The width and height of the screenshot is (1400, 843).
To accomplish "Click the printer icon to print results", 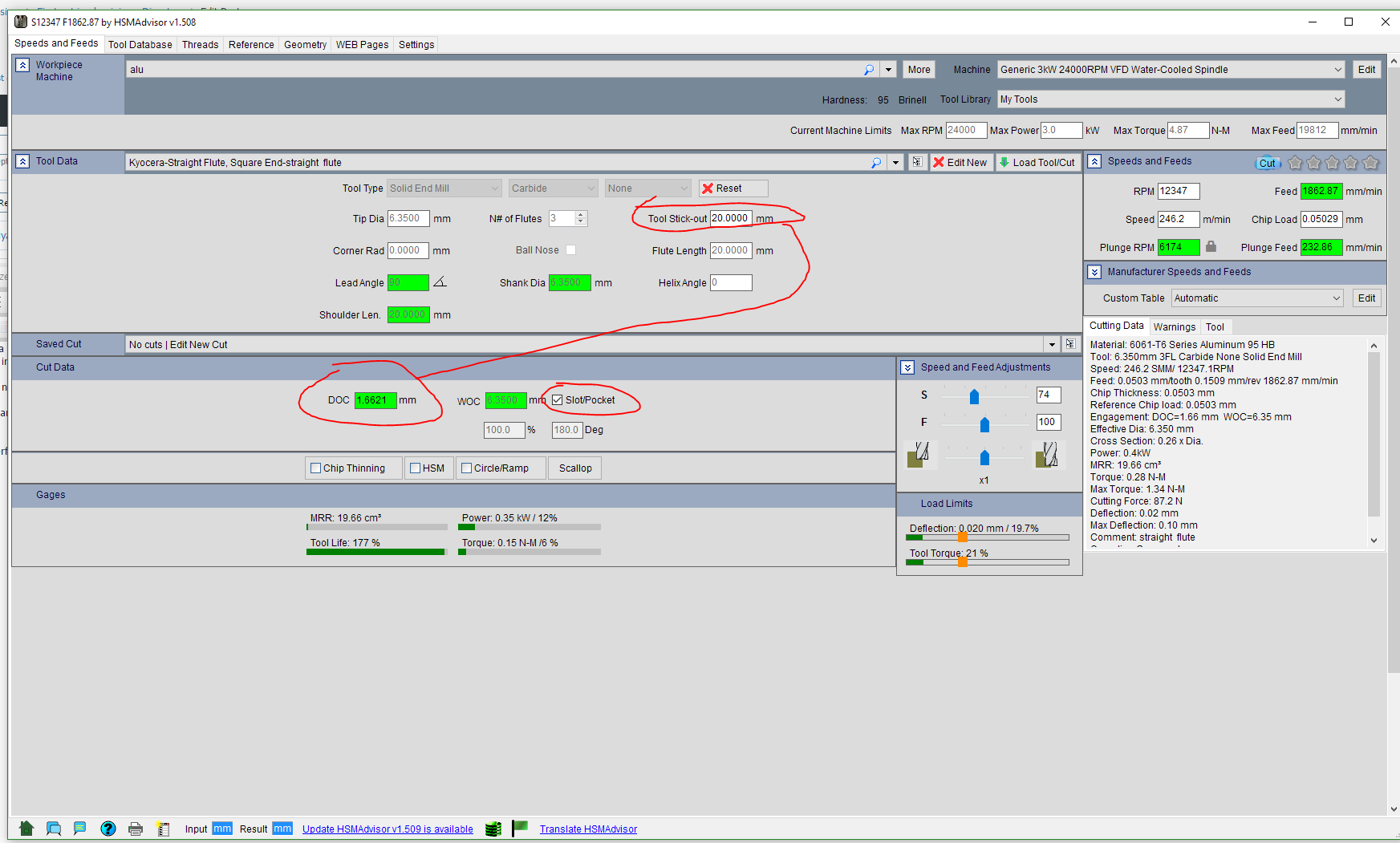I will tap(136, 829).
